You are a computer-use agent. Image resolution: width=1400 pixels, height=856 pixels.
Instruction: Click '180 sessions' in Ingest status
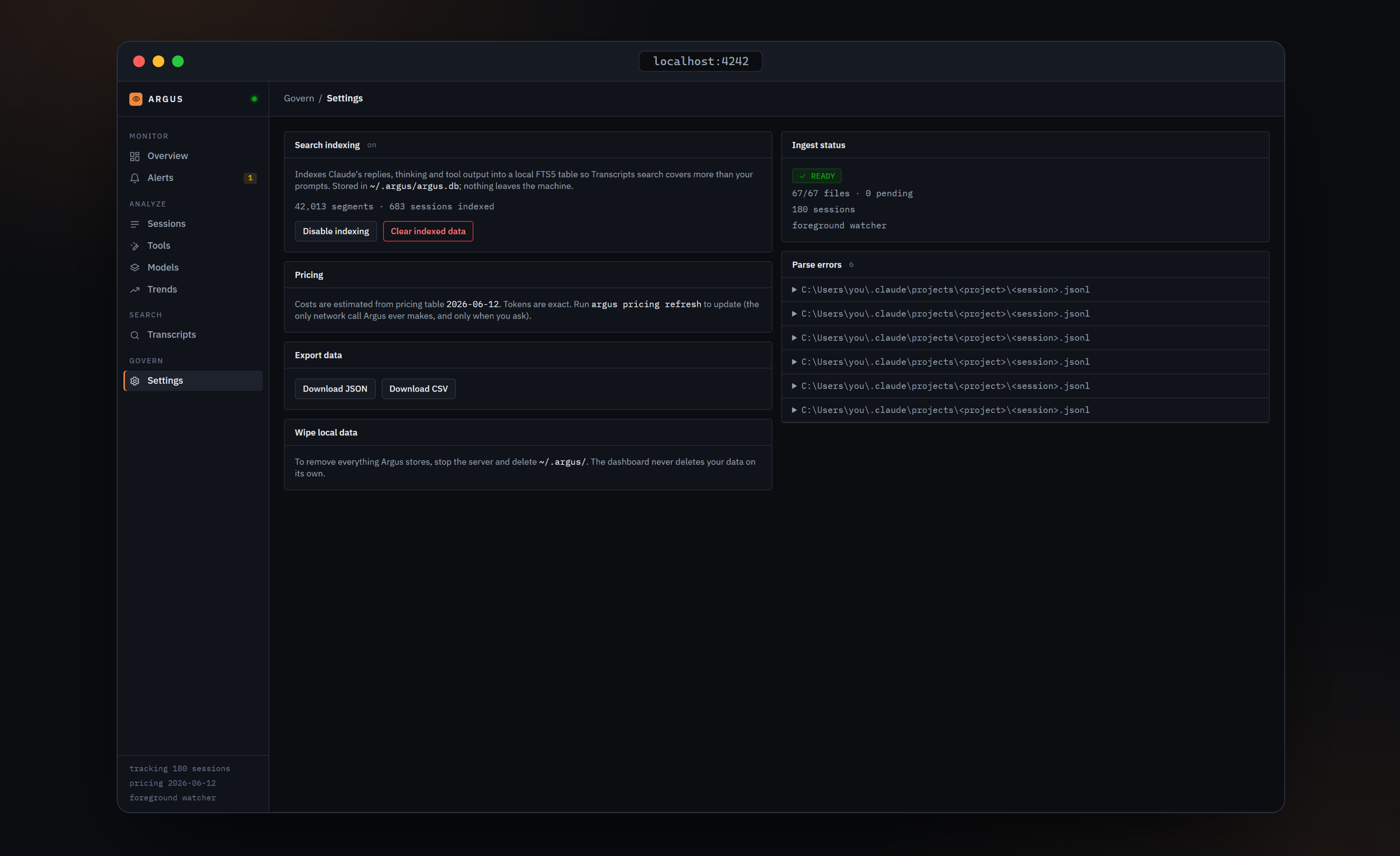[823, 210]
